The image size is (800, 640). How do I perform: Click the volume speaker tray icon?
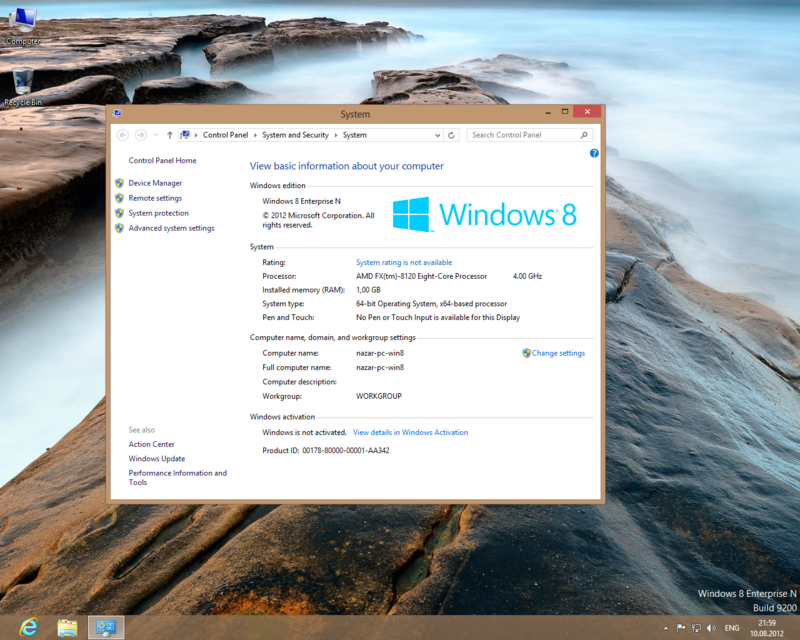tap(711, 628)
